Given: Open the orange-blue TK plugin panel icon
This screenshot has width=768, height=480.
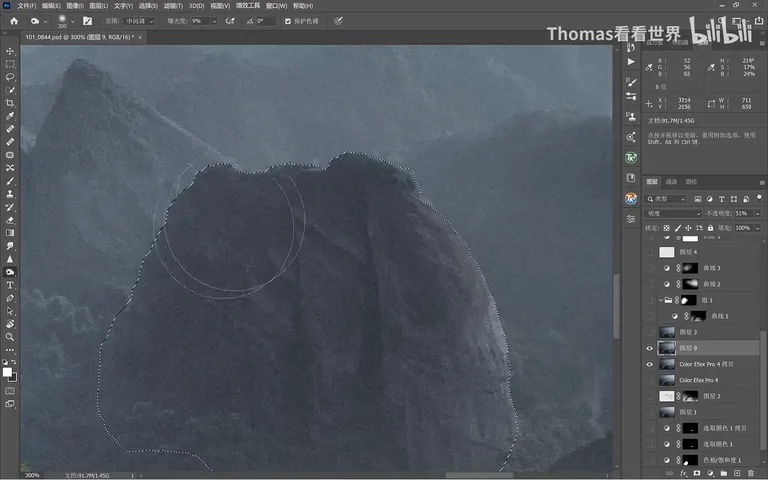Looking at the screenshot, I should (631, 198).
